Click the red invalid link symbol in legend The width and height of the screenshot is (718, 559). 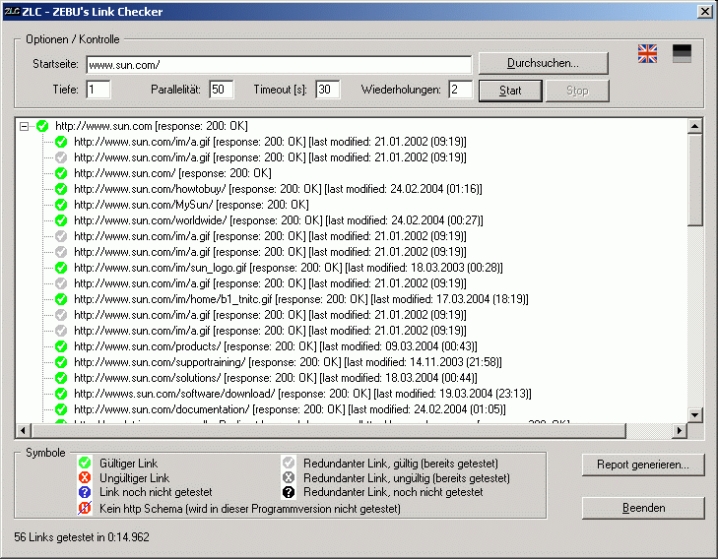click(85, 478)
